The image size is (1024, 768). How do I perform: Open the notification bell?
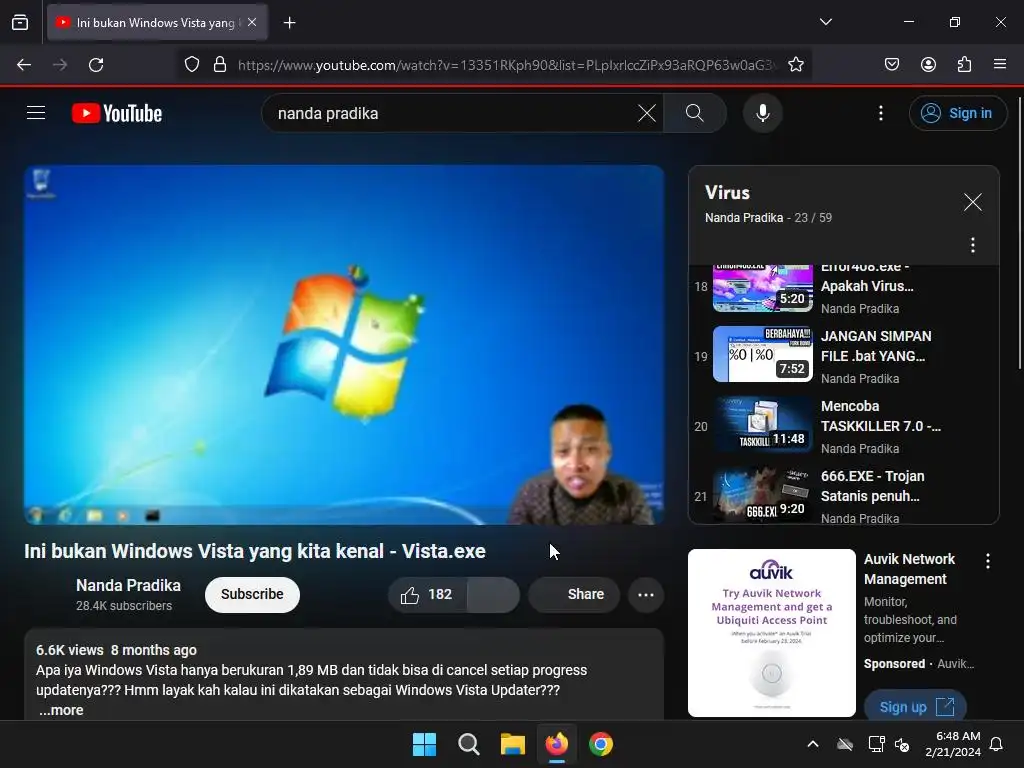coord(997,744)
